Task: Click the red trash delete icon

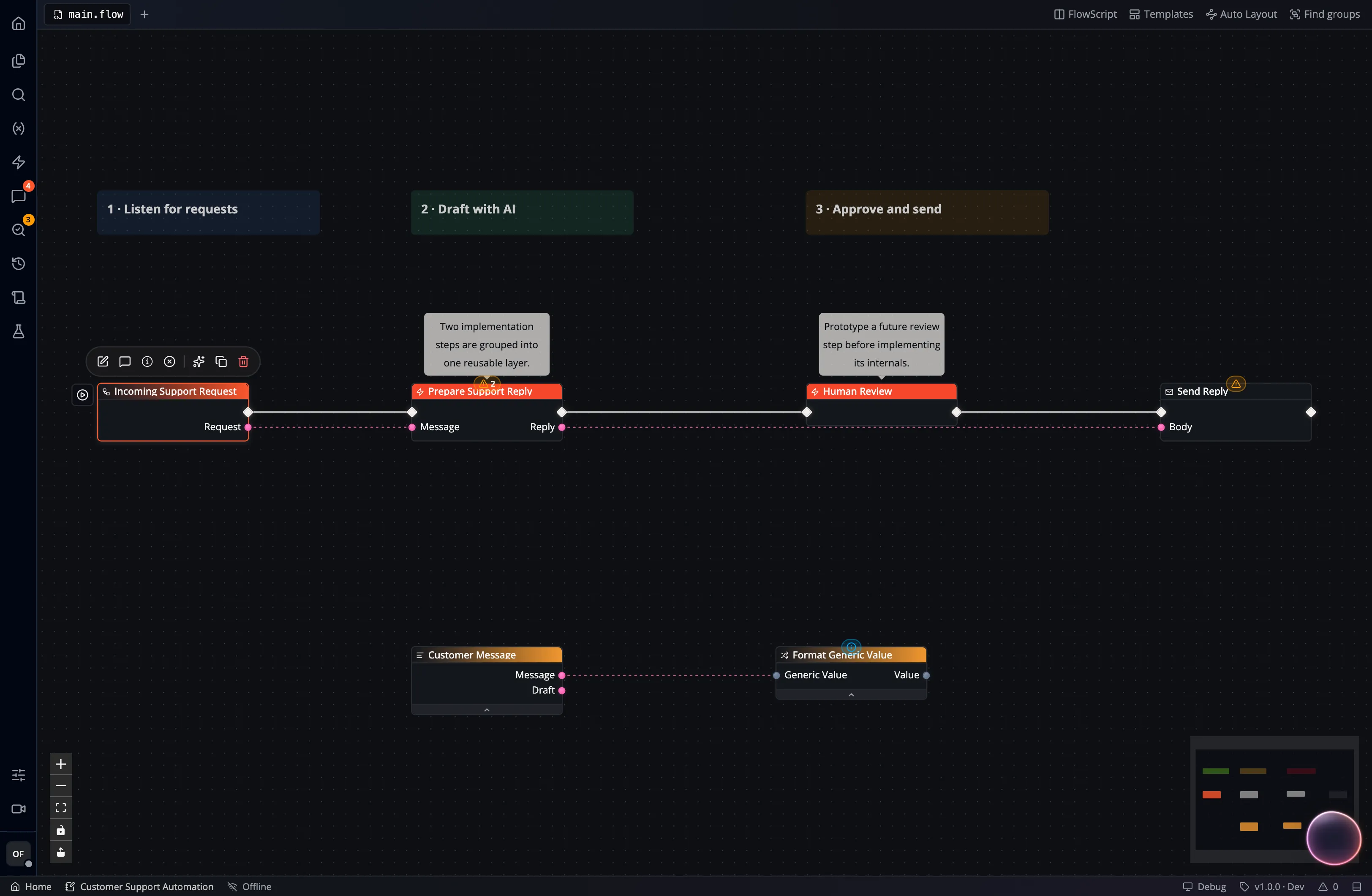Action: [x=243, y=362]
